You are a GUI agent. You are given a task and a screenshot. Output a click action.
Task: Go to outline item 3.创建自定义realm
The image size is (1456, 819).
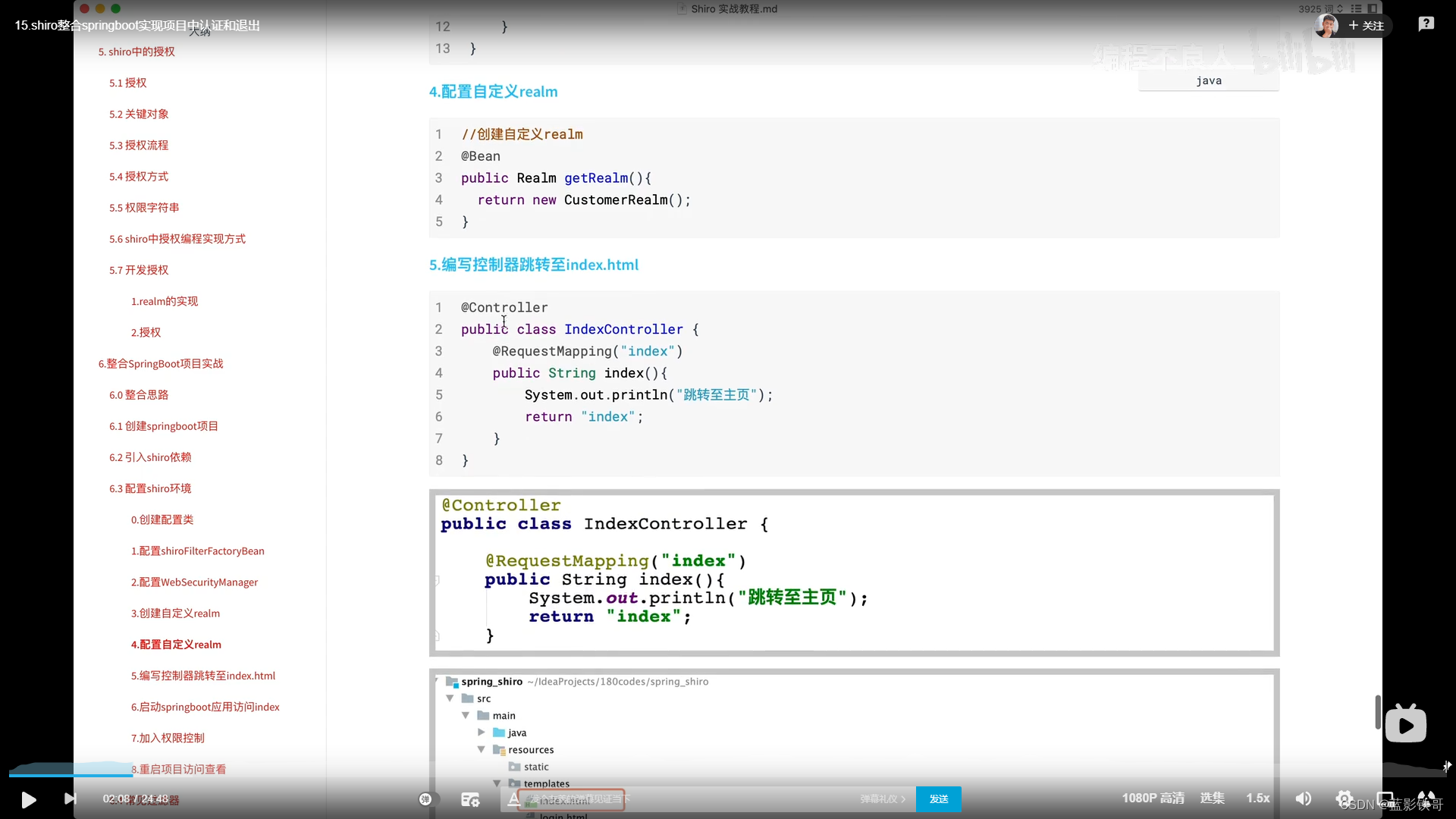[175, 613]
